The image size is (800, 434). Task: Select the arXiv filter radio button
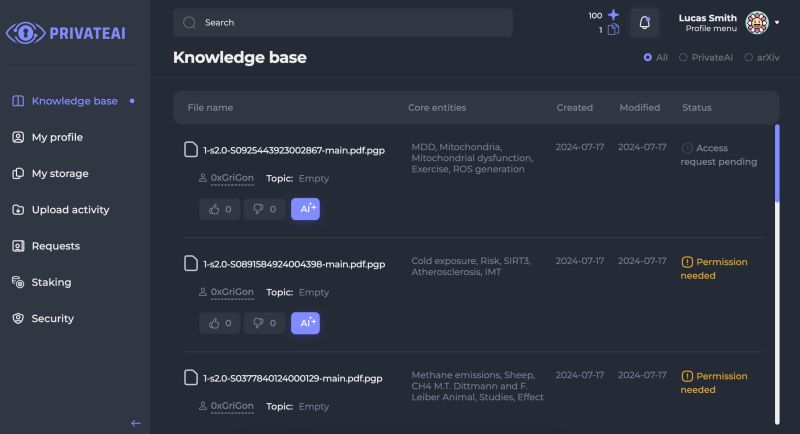[748, 58]
